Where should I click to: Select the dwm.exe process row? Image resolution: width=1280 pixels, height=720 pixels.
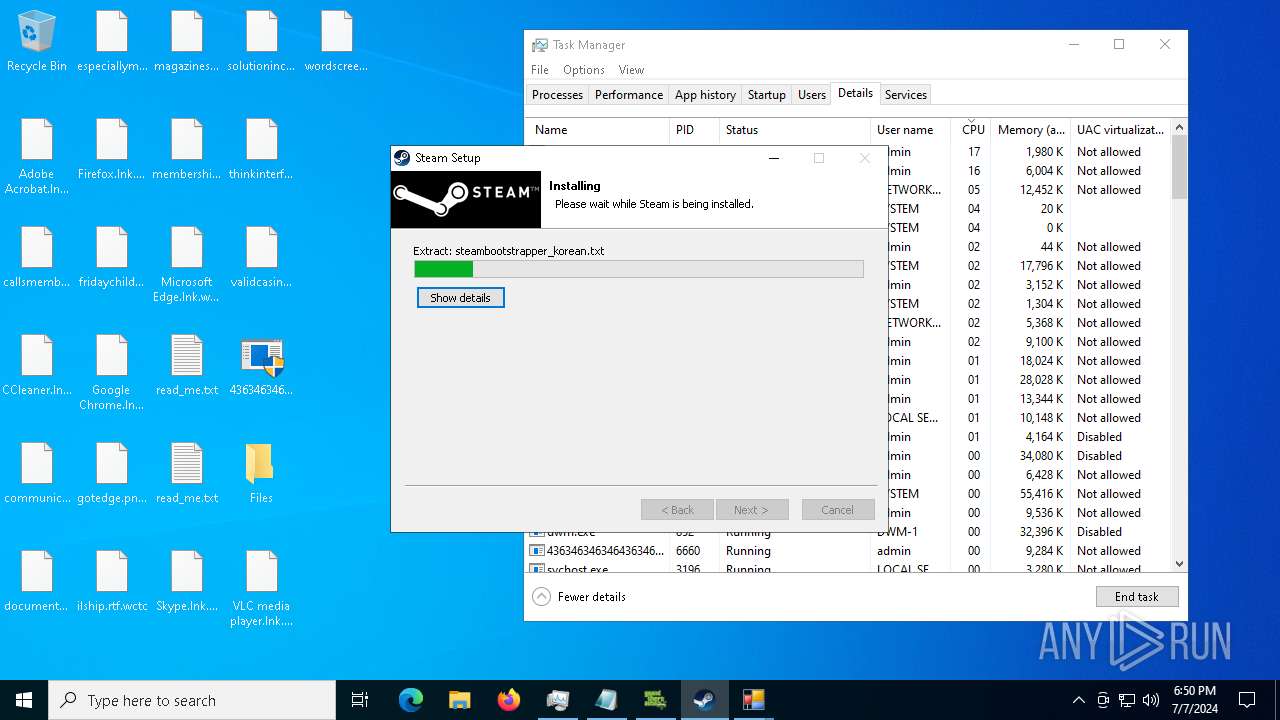click(848, 532)
